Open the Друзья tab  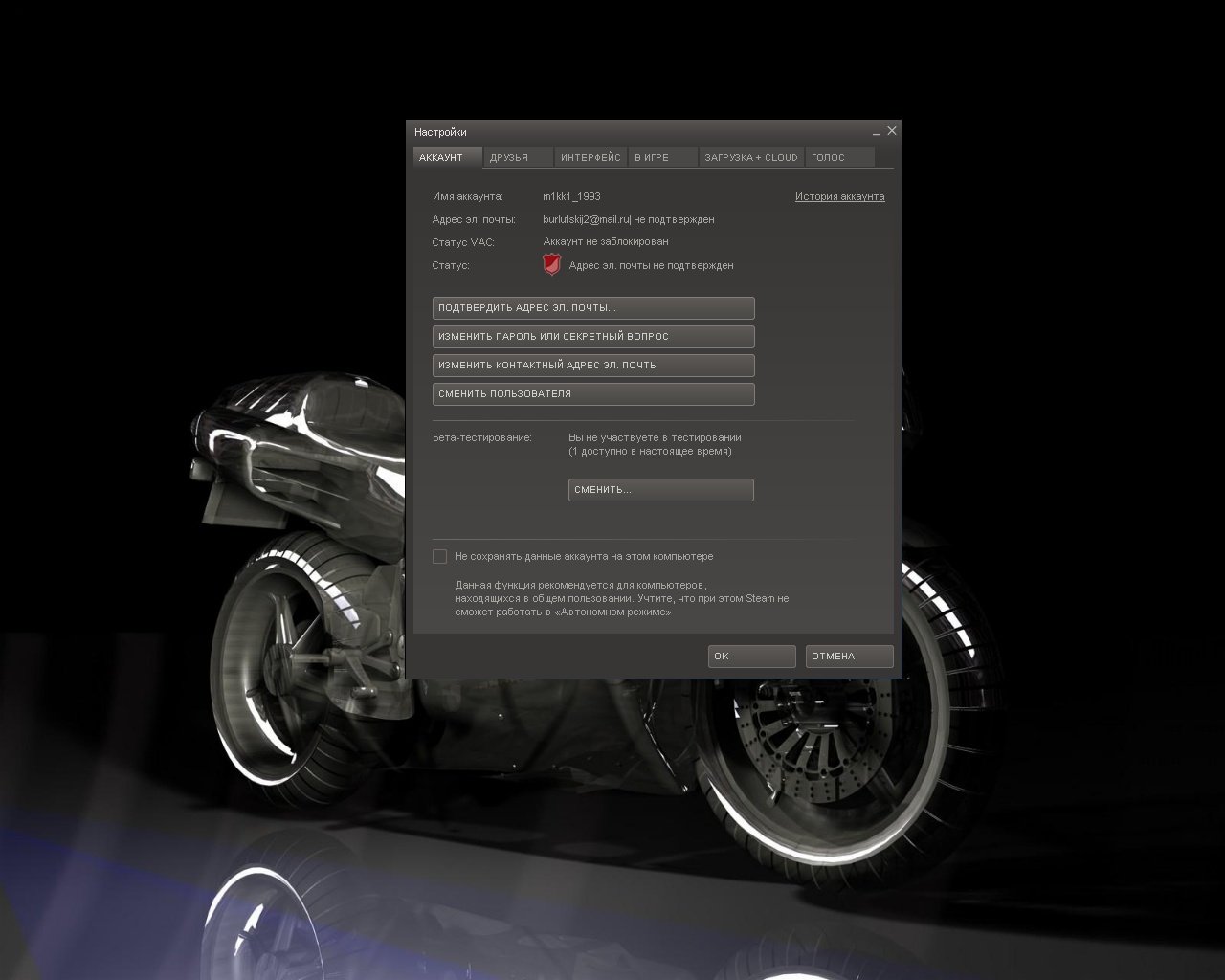coord(519,158)
